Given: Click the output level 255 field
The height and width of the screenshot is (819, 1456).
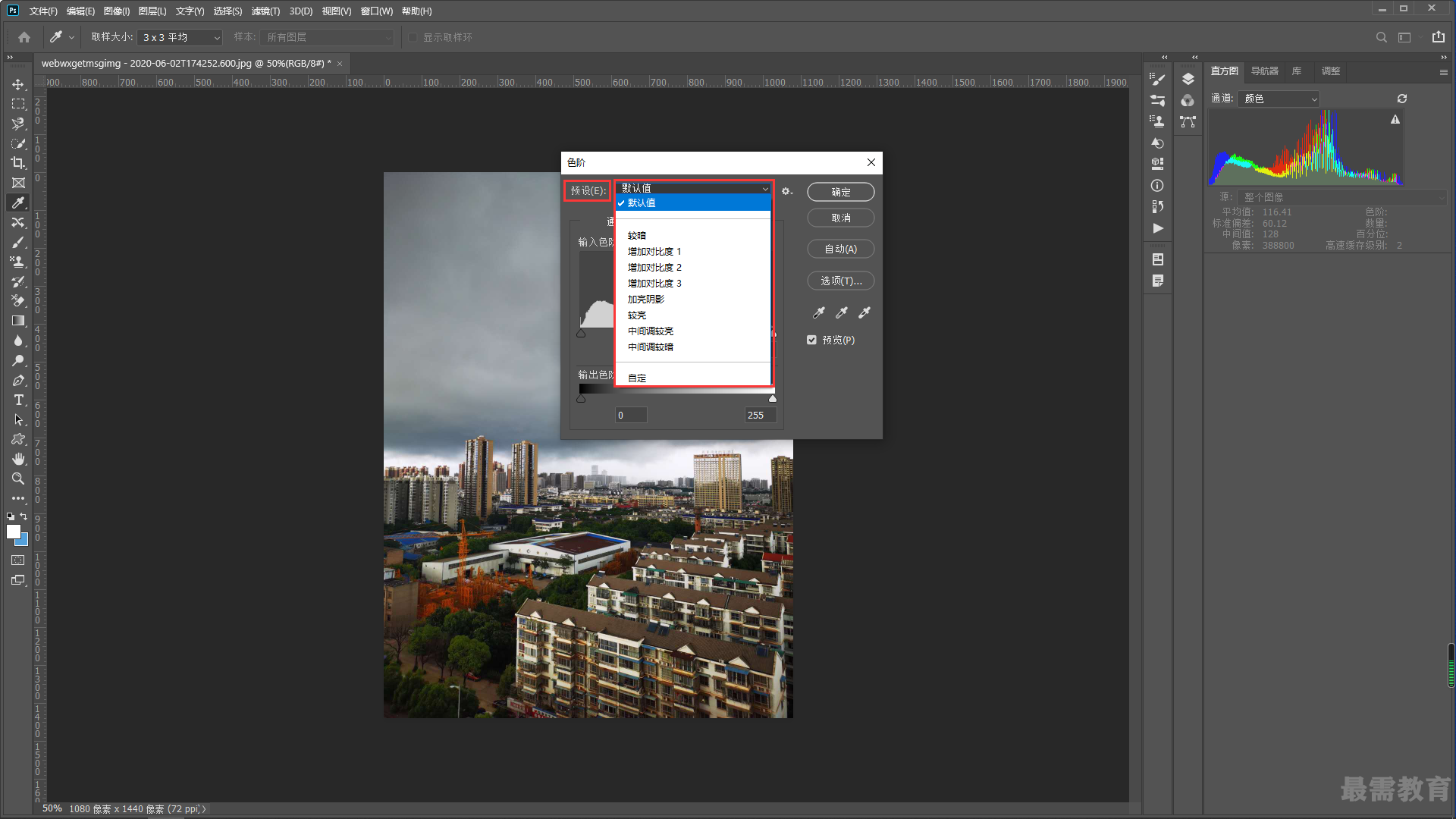Looking at the screenshot, I should pos(760,415).
